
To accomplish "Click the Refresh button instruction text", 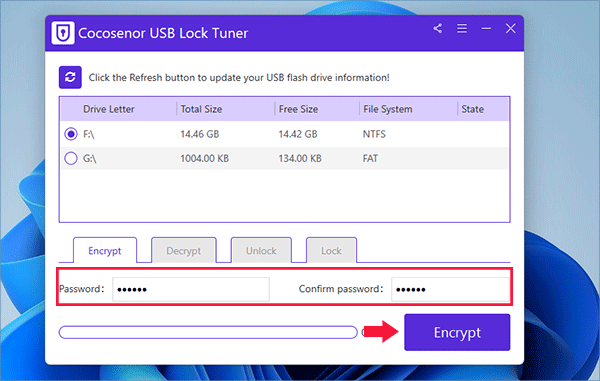I will click(239, 78).
